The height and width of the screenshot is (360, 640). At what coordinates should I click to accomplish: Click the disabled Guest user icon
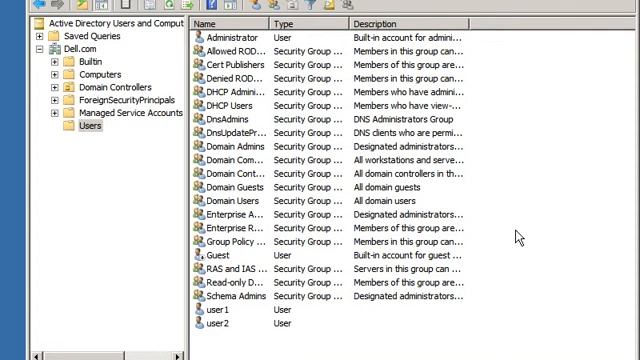(199, 255)
